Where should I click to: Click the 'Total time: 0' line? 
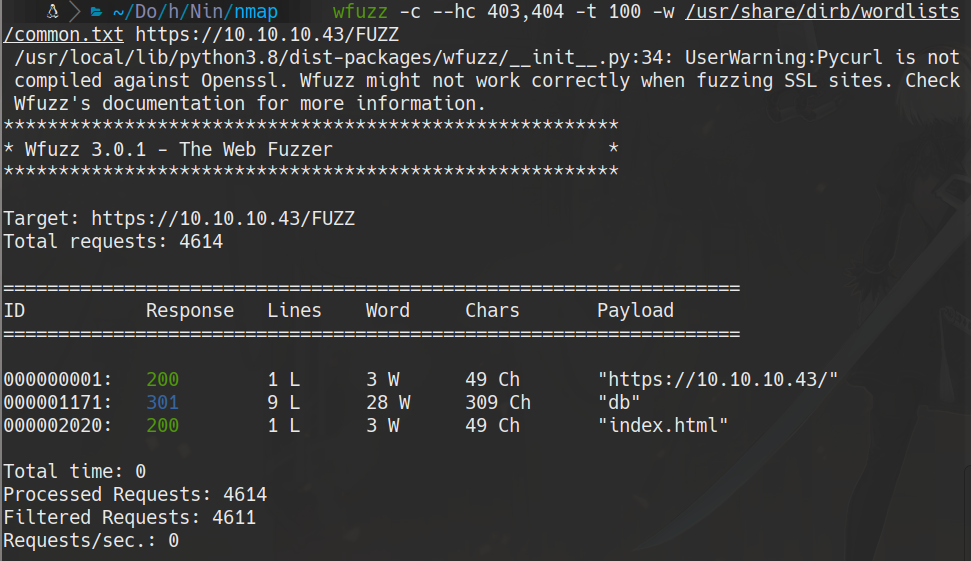click(74, 472)
